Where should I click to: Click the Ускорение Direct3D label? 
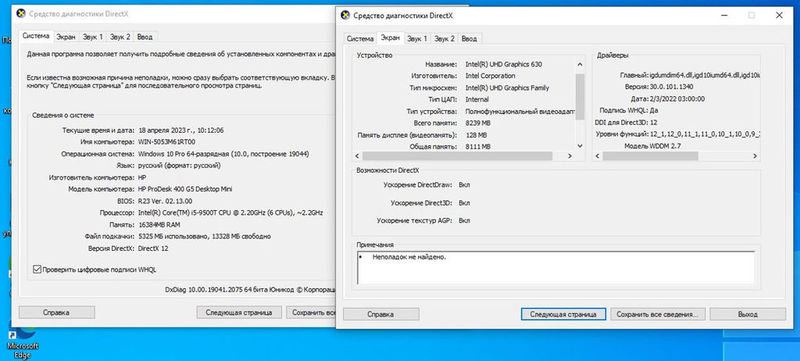tap(421, 203)
